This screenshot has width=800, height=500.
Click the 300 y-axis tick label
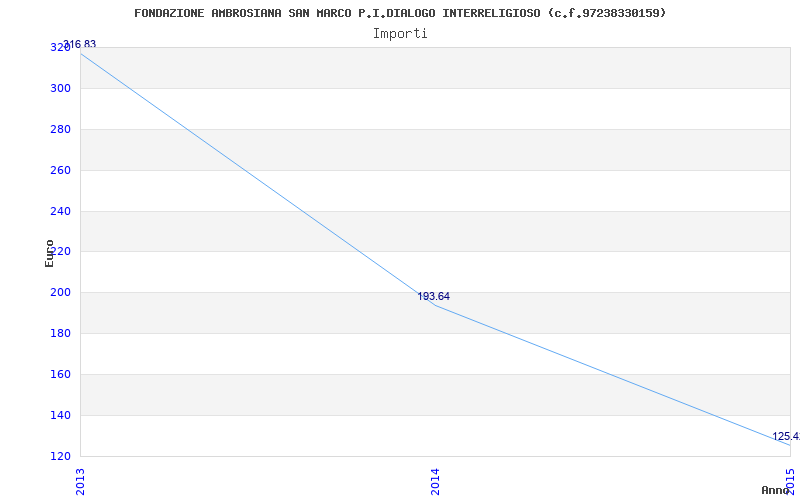click(x=60, y=89)
